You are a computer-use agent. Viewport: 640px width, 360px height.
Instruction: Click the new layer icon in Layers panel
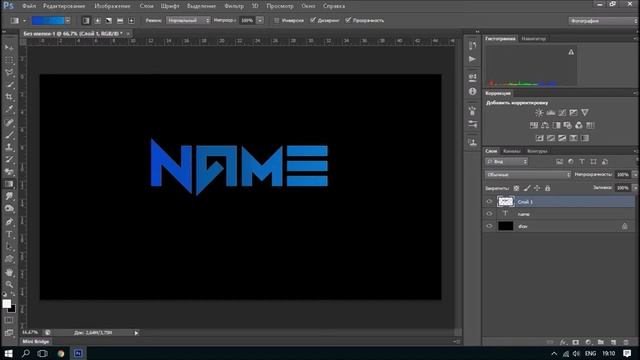(613, 342)
